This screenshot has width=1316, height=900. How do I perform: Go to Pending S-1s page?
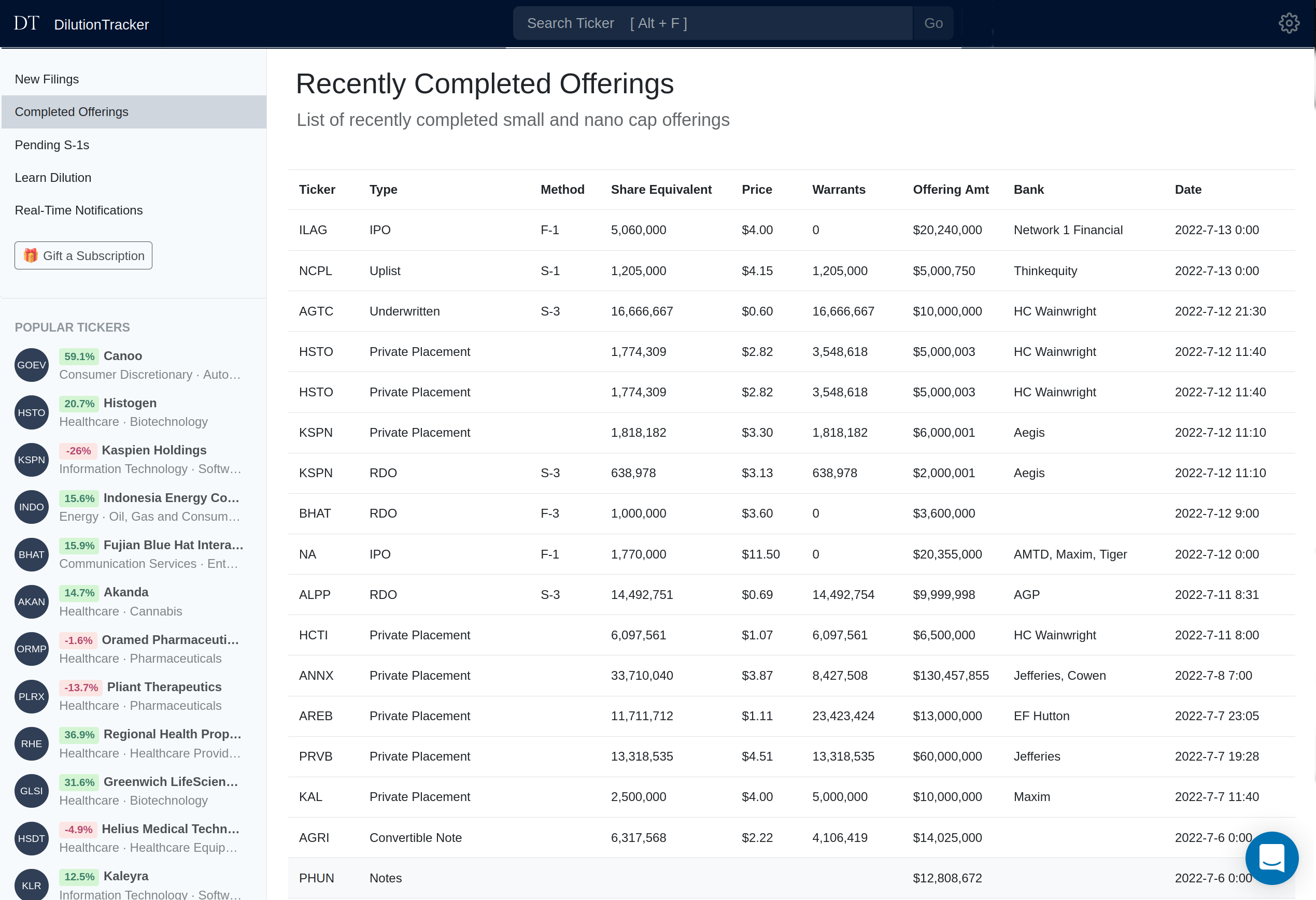[x=52, y=145]
